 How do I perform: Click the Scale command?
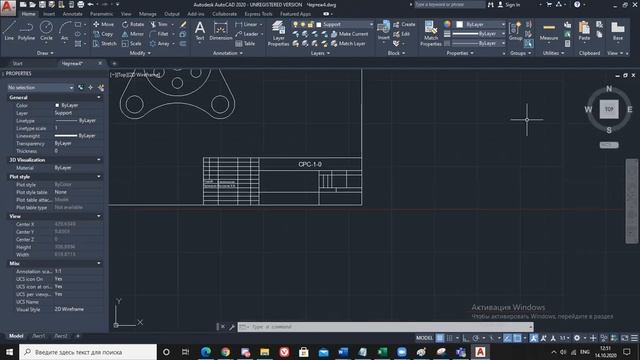tap(131, 43)
